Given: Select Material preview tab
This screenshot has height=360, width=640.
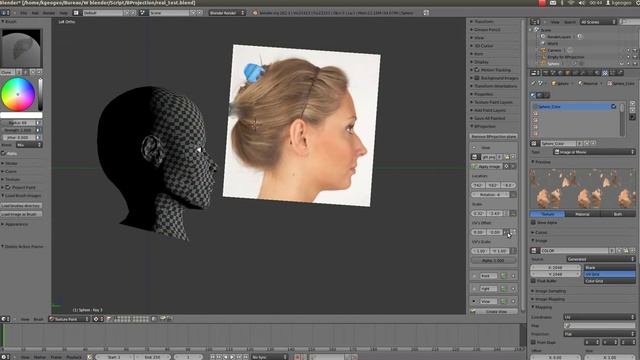Looking at the screenshot, I should tap(582, 214).
